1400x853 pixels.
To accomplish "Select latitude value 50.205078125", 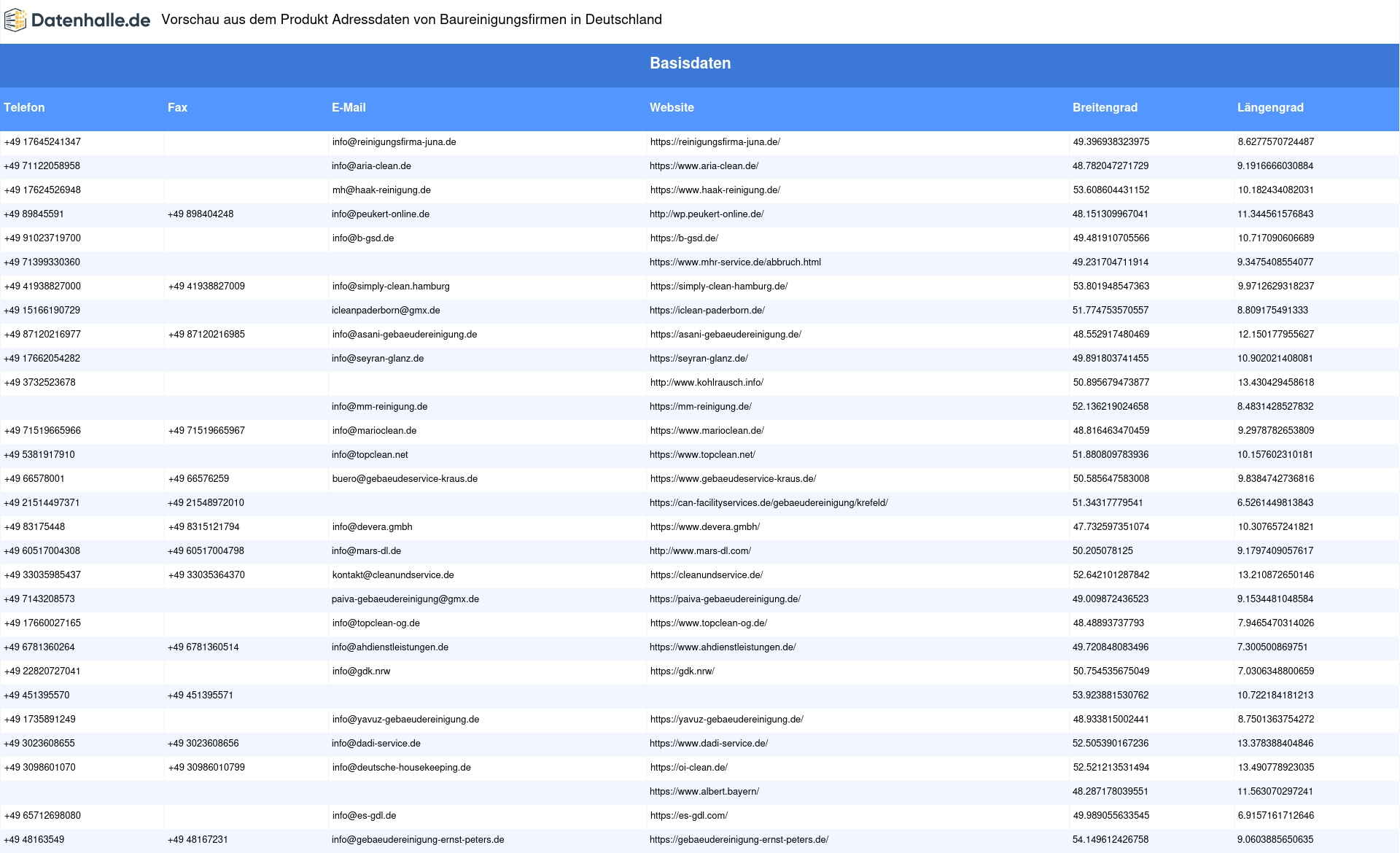I will coord(1102,551).
